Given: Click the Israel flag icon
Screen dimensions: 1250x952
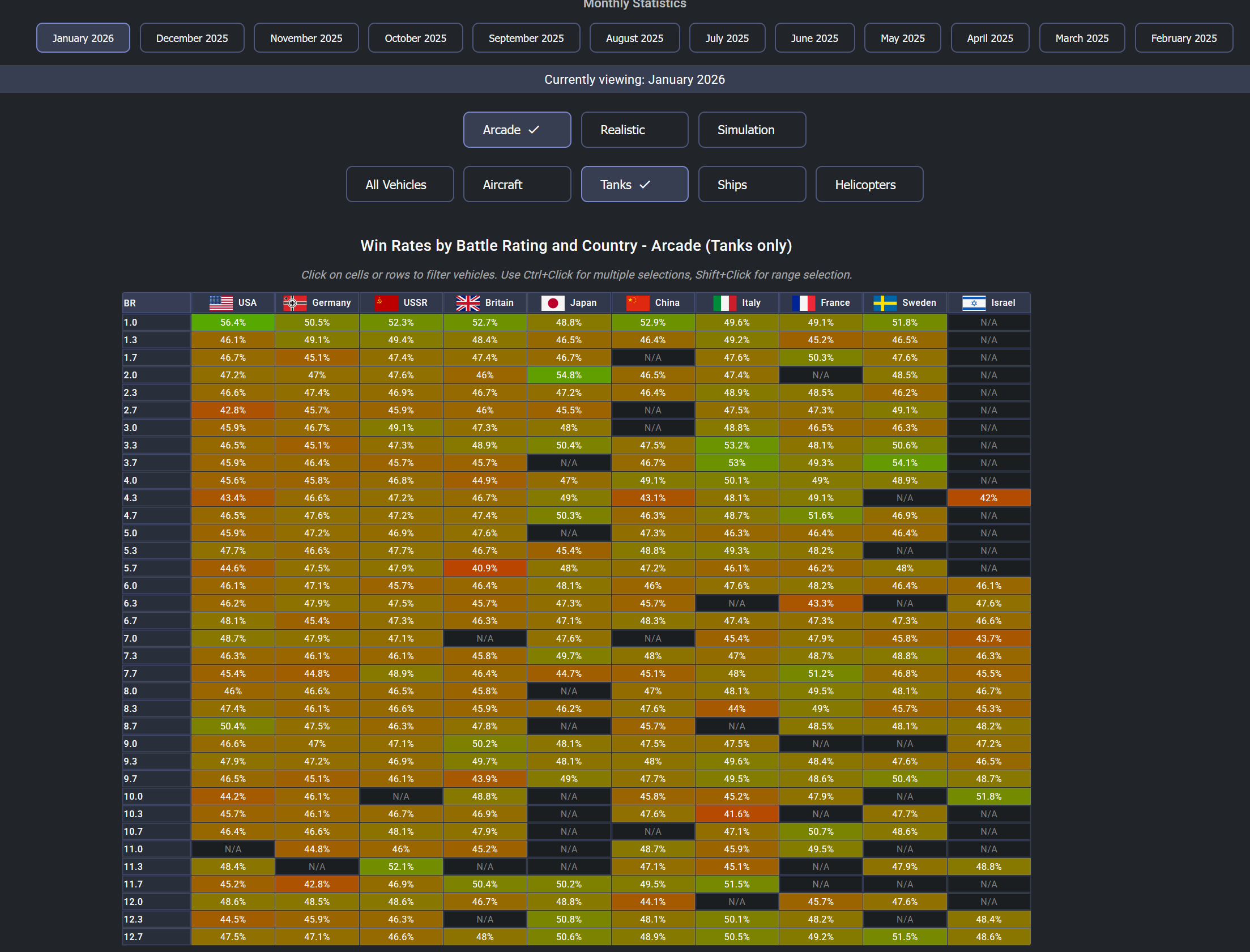Looking at the screenshot, I should tap(974, 303).
